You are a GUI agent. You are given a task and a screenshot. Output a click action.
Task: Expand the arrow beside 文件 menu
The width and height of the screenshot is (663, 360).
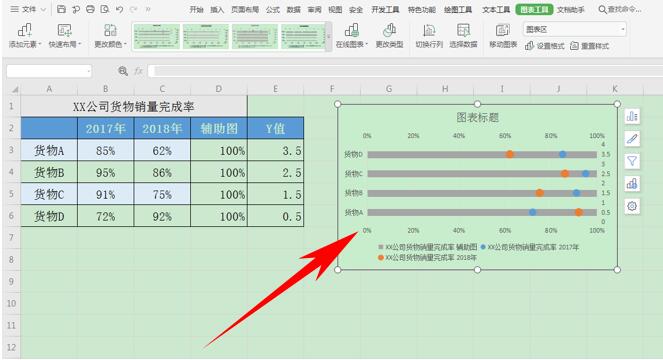coord(43,9)
